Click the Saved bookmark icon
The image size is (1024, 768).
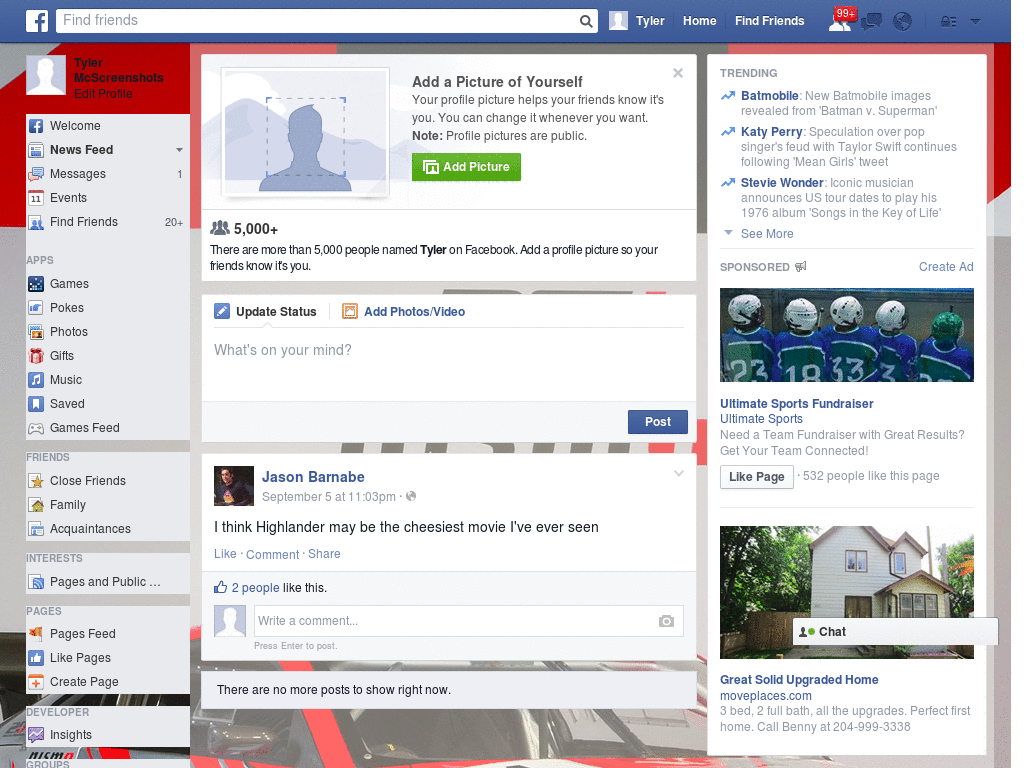click(36, 404)
